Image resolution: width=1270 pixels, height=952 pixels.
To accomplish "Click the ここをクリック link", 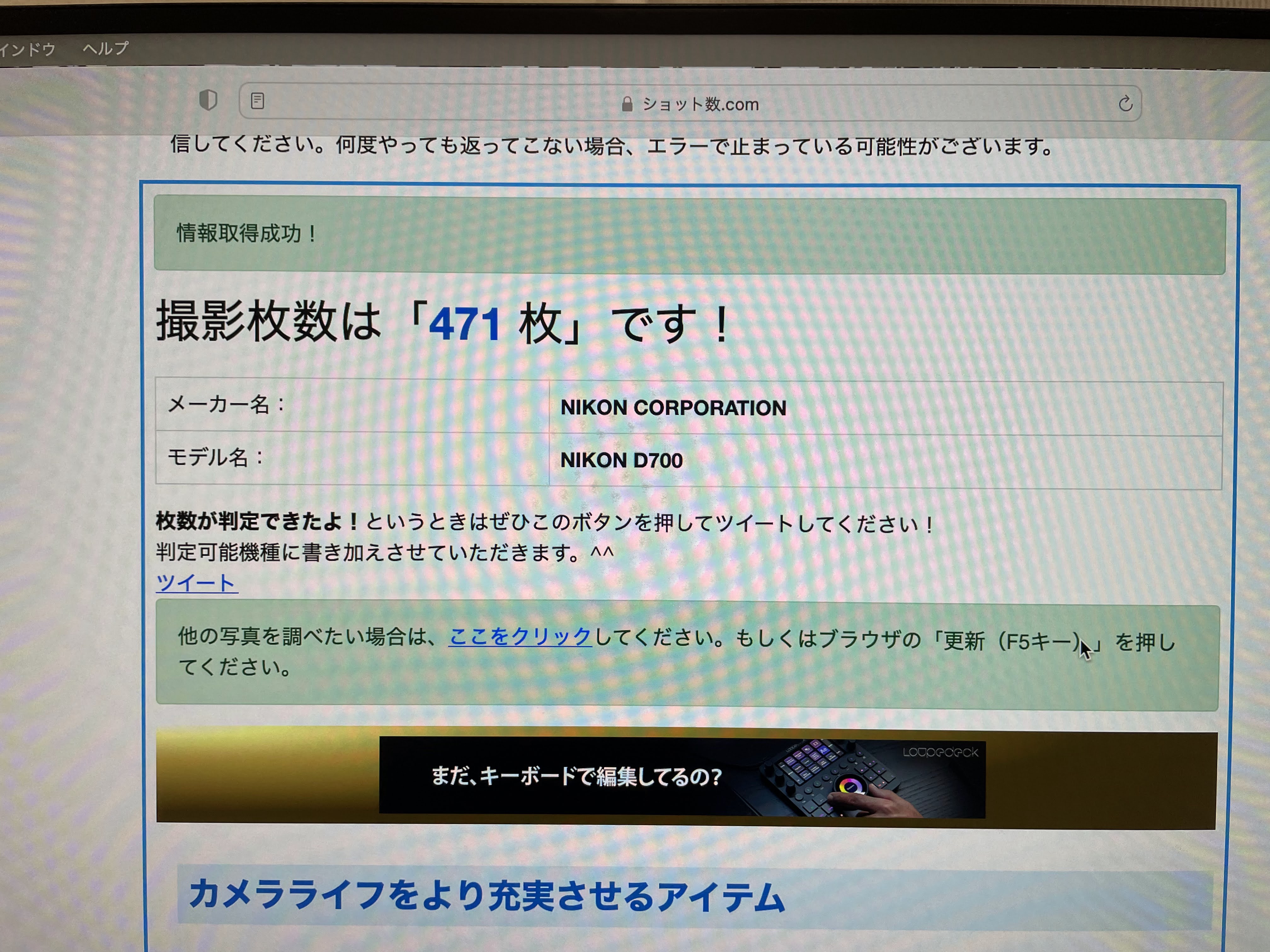I will (x=520, y=636).
